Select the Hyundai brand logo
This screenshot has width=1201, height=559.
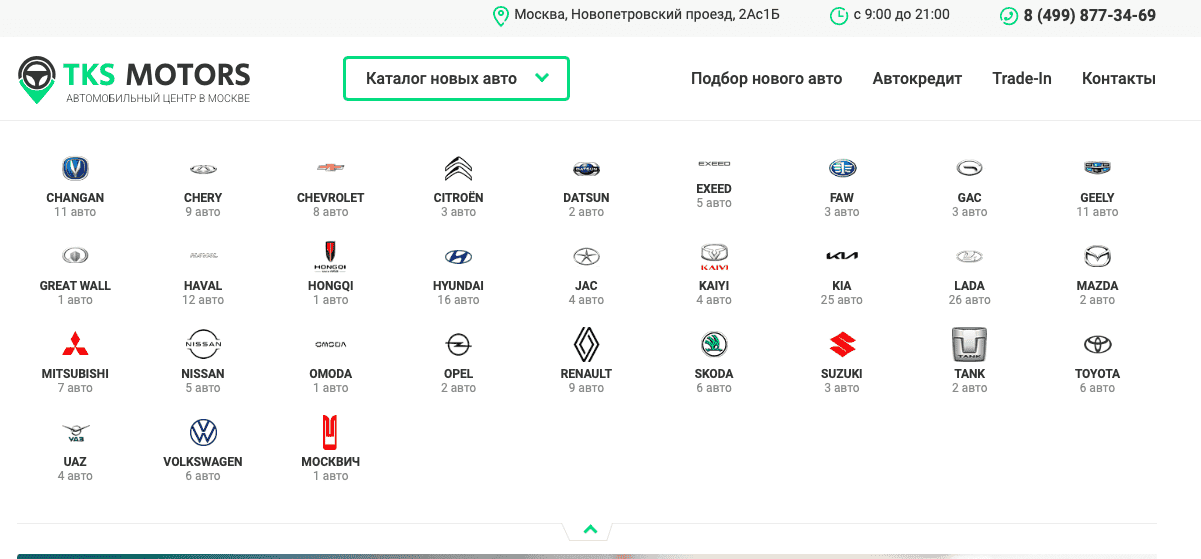tap(458, 257)
